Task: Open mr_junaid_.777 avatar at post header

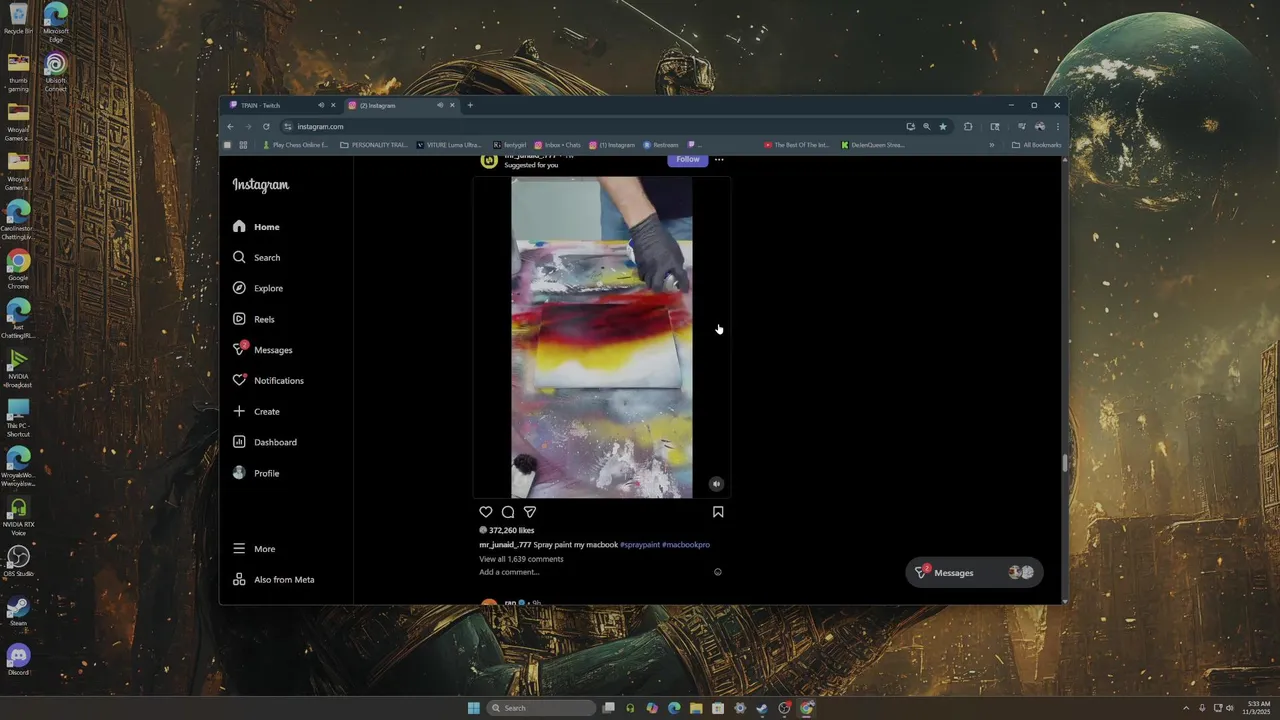Action: pos(489,160)
